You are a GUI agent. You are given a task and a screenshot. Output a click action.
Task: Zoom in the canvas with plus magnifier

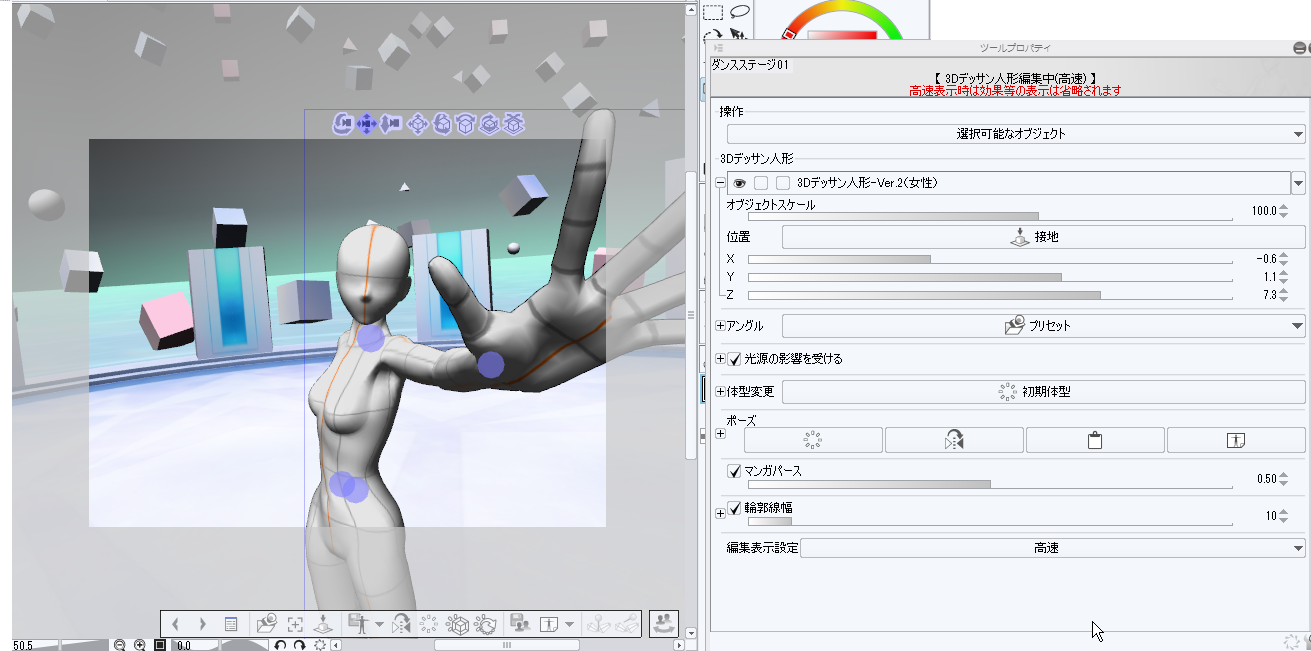140,645
